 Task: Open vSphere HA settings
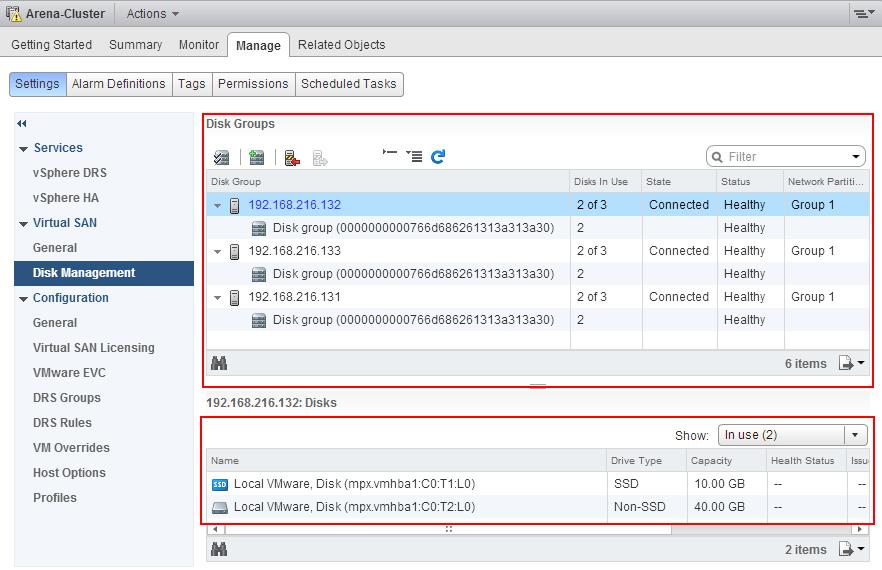[66, 198]
